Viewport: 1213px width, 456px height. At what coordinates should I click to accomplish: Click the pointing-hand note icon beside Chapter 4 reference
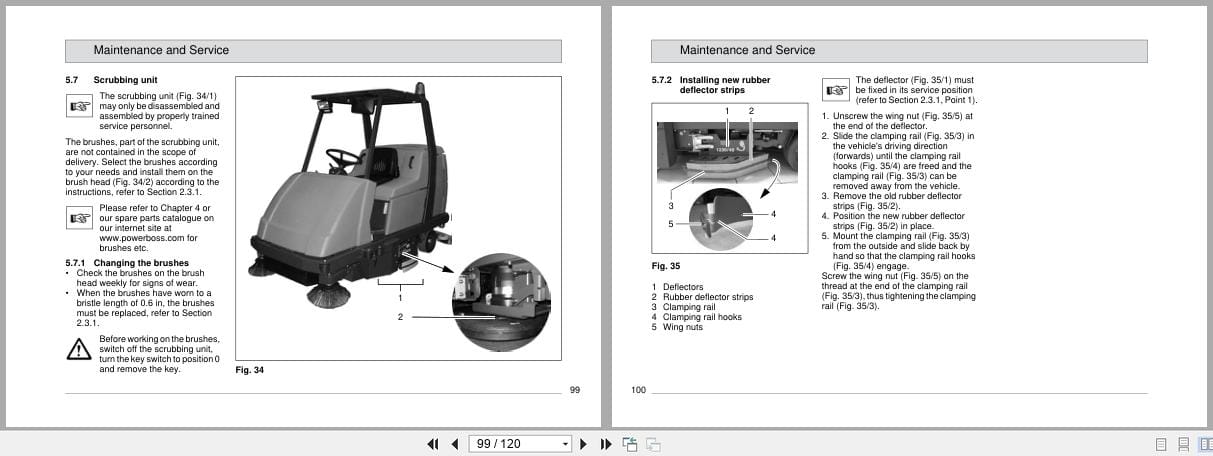[x=79, y=218]
